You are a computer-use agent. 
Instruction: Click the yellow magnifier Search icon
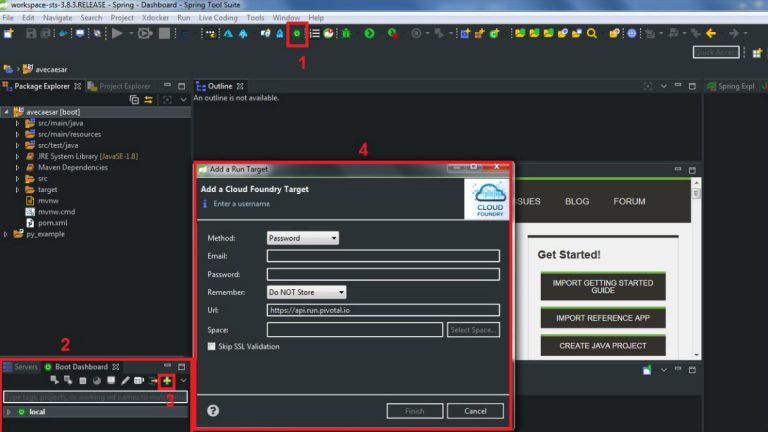(x=592, y=33)
